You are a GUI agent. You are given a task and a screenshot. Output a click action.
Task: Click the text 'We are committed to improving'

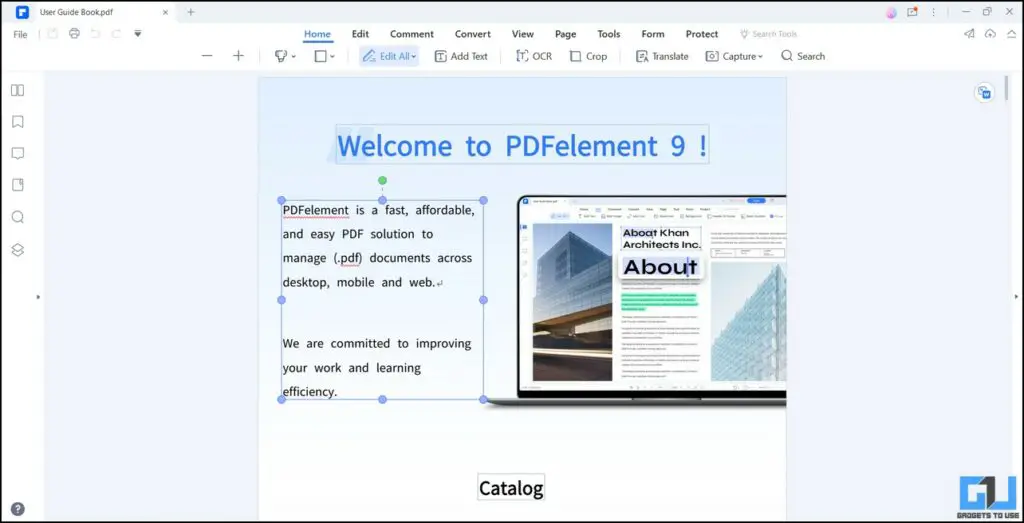point(377,343)
